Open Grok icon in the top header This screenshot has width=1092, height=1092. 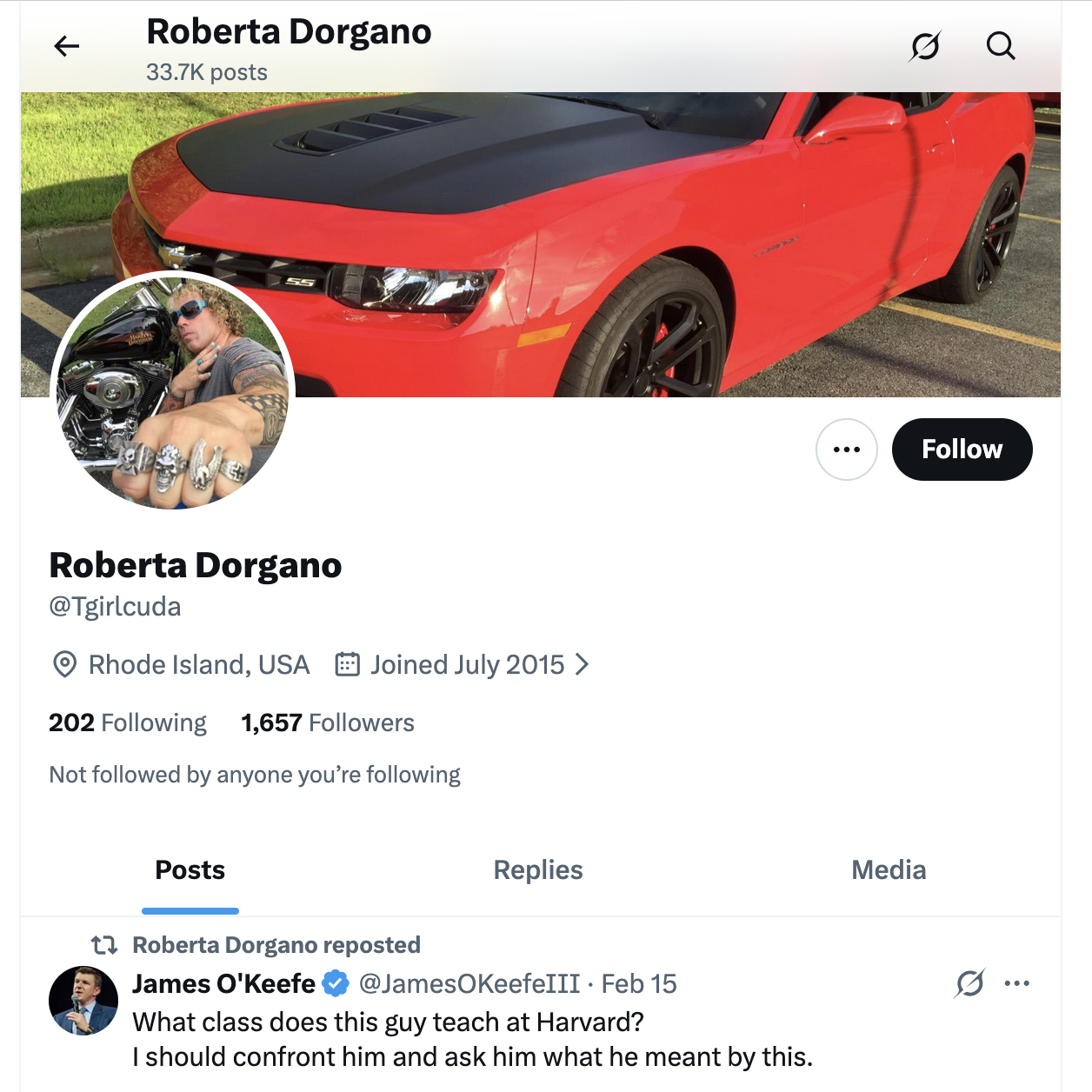point(924,46)
